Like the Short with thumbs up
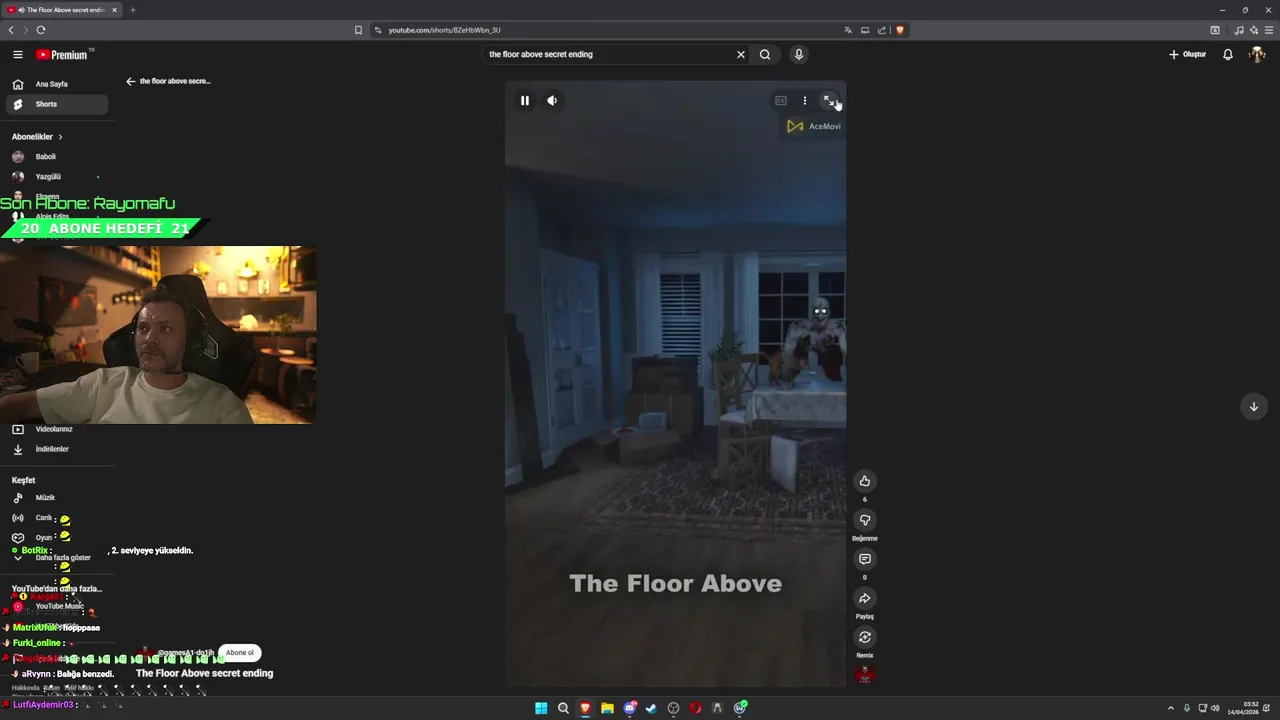 [865, 481]
